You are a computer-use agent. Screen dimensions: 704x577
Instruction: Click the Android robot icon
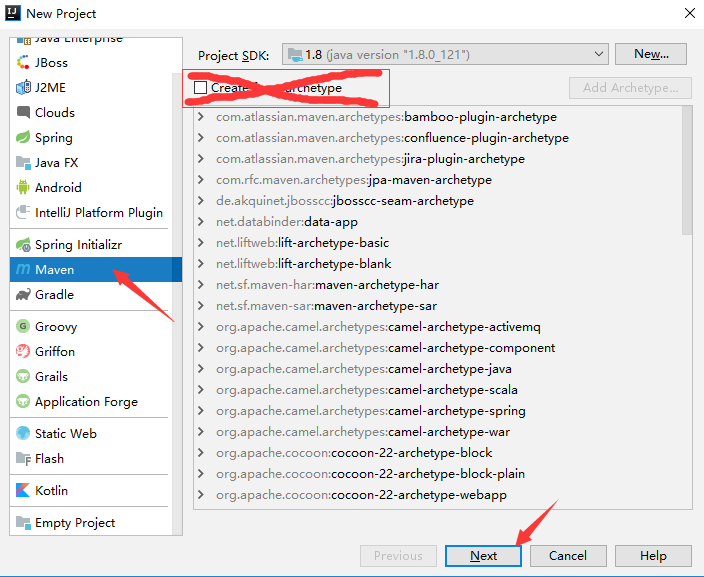click(23, 187)
